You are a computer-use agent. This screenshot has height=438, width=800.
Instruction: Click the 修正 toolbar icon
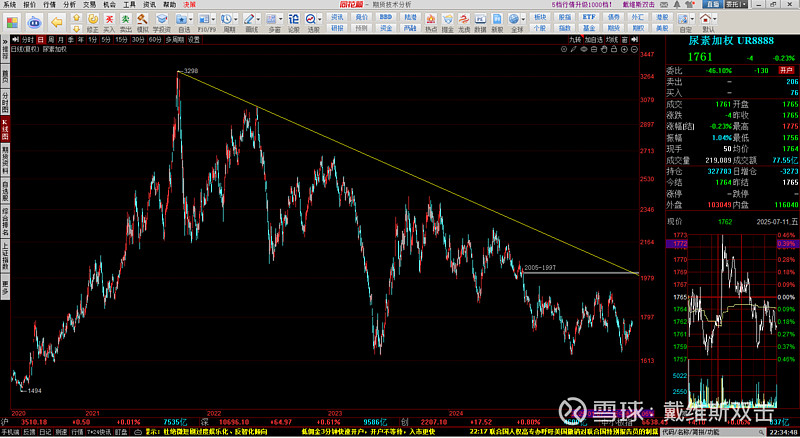[x=93, y=19]
